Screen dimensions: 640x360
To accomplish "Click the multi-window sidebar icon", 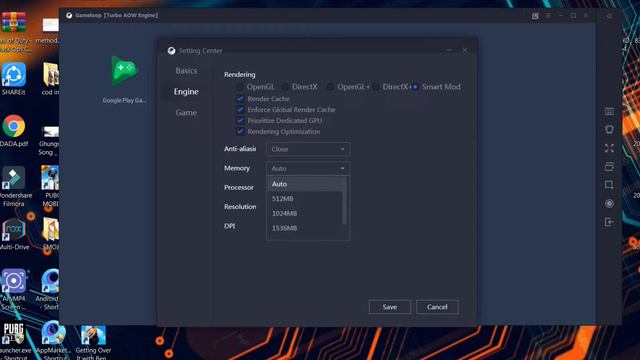I will click(609, 167).
